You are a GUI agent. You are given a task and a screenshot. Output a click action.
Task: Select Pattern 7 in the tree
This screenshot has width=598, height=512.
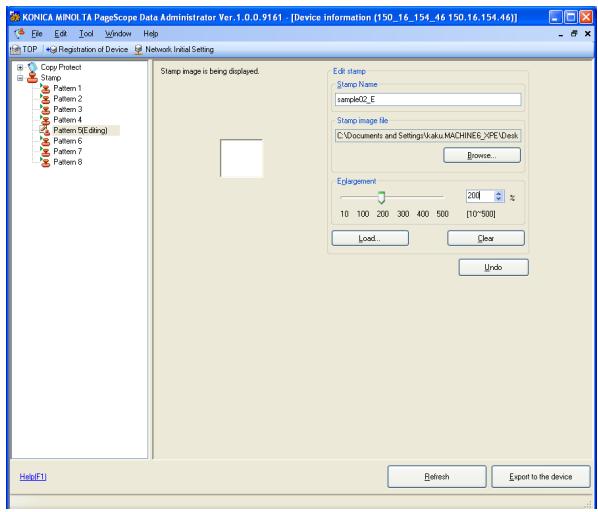coord(68,152)
